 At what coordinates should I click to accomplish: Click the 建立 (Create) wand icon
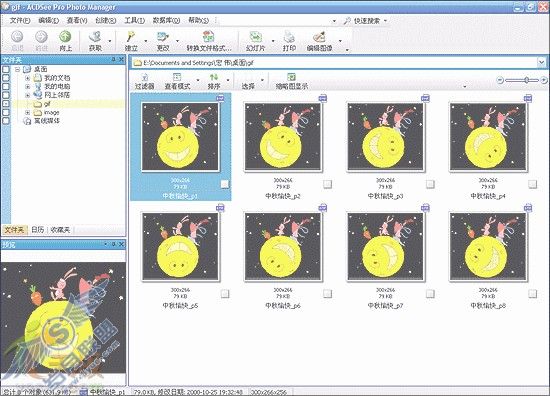pyautogui.click(x=131, y=36)
